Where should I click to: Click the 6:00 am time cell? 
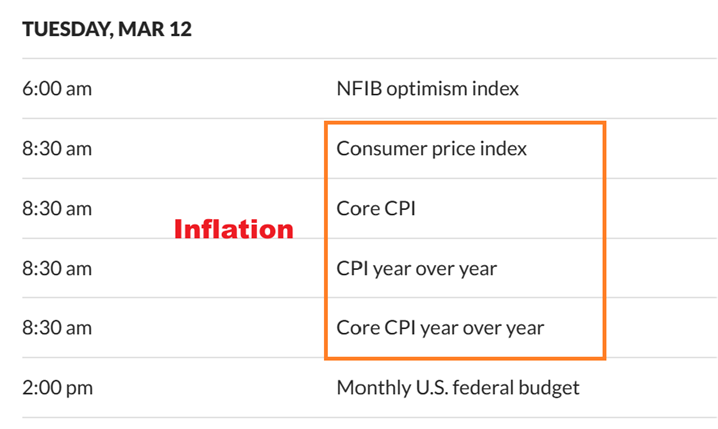57,88
